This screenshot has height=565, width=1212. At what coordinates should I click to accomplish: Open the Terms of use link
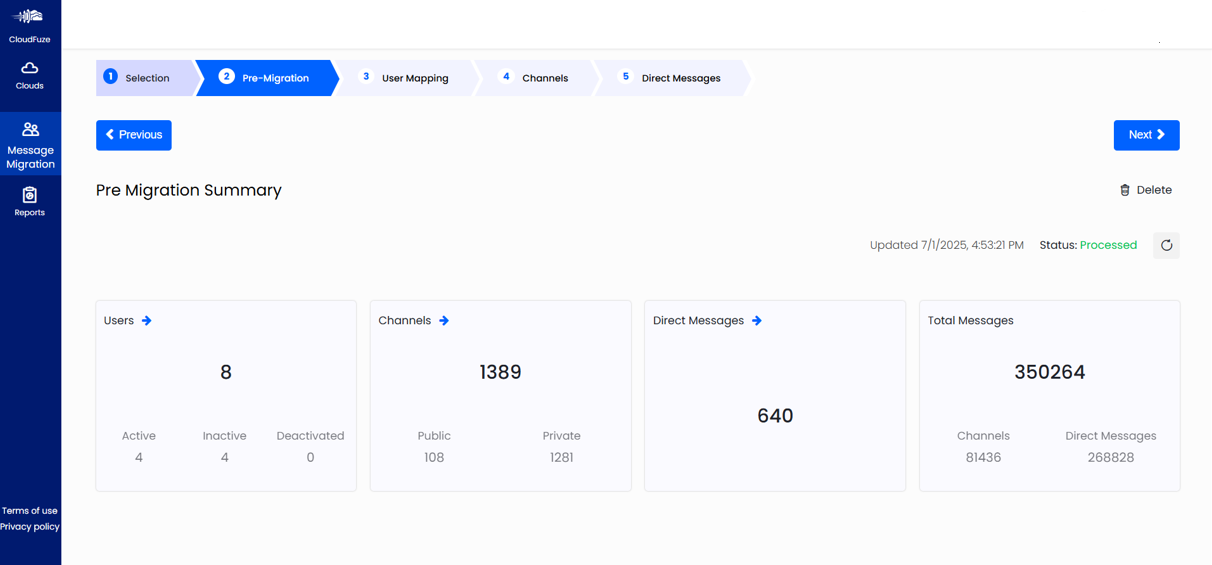point(30,511)
